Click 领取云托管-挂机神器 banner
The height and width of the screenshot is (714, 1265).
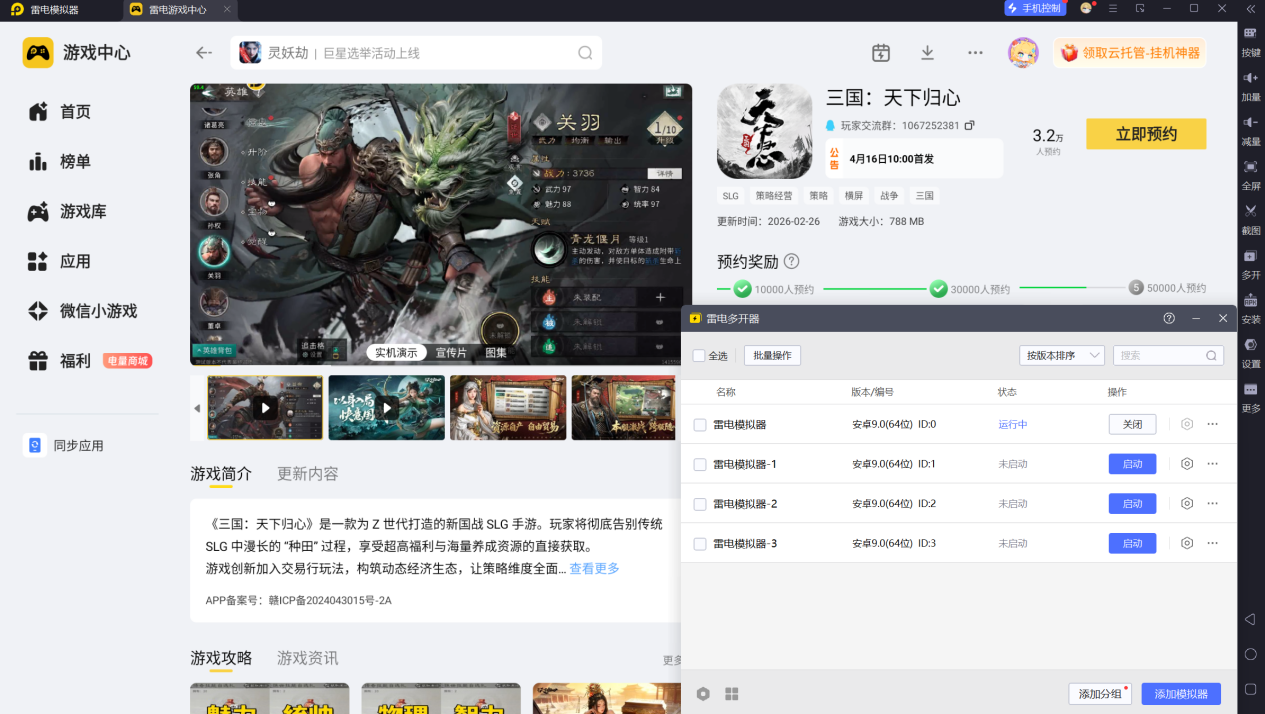[x=1129, y=53]
